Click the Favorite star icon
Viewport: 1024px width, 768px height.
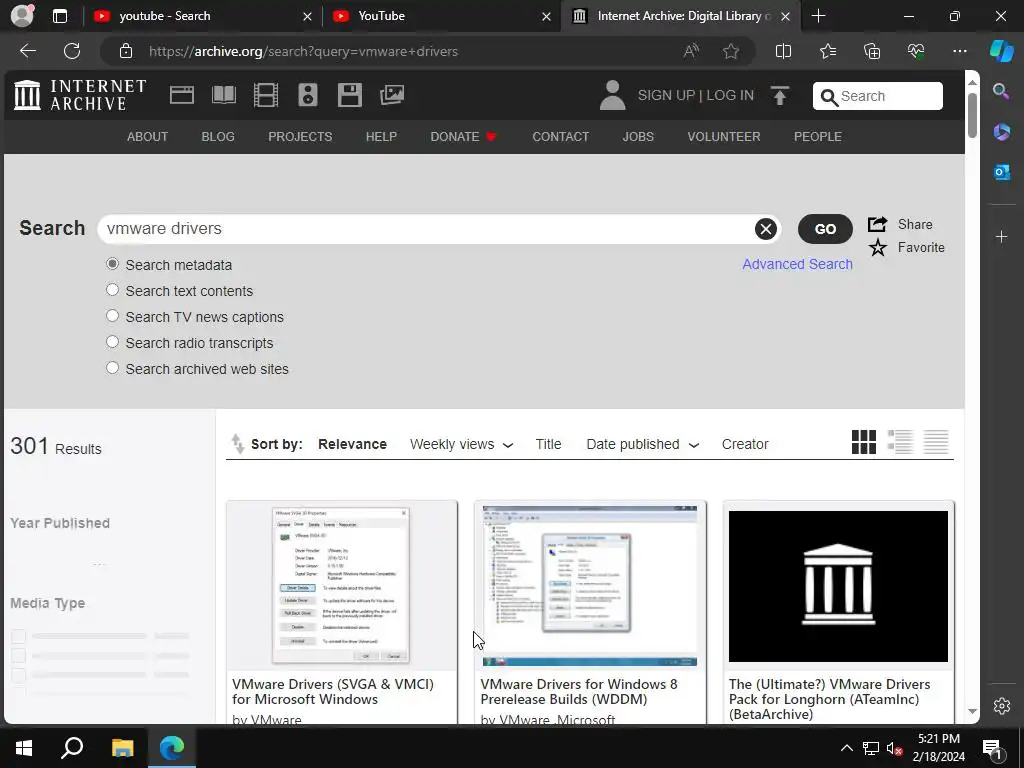[x=878, y=248]
